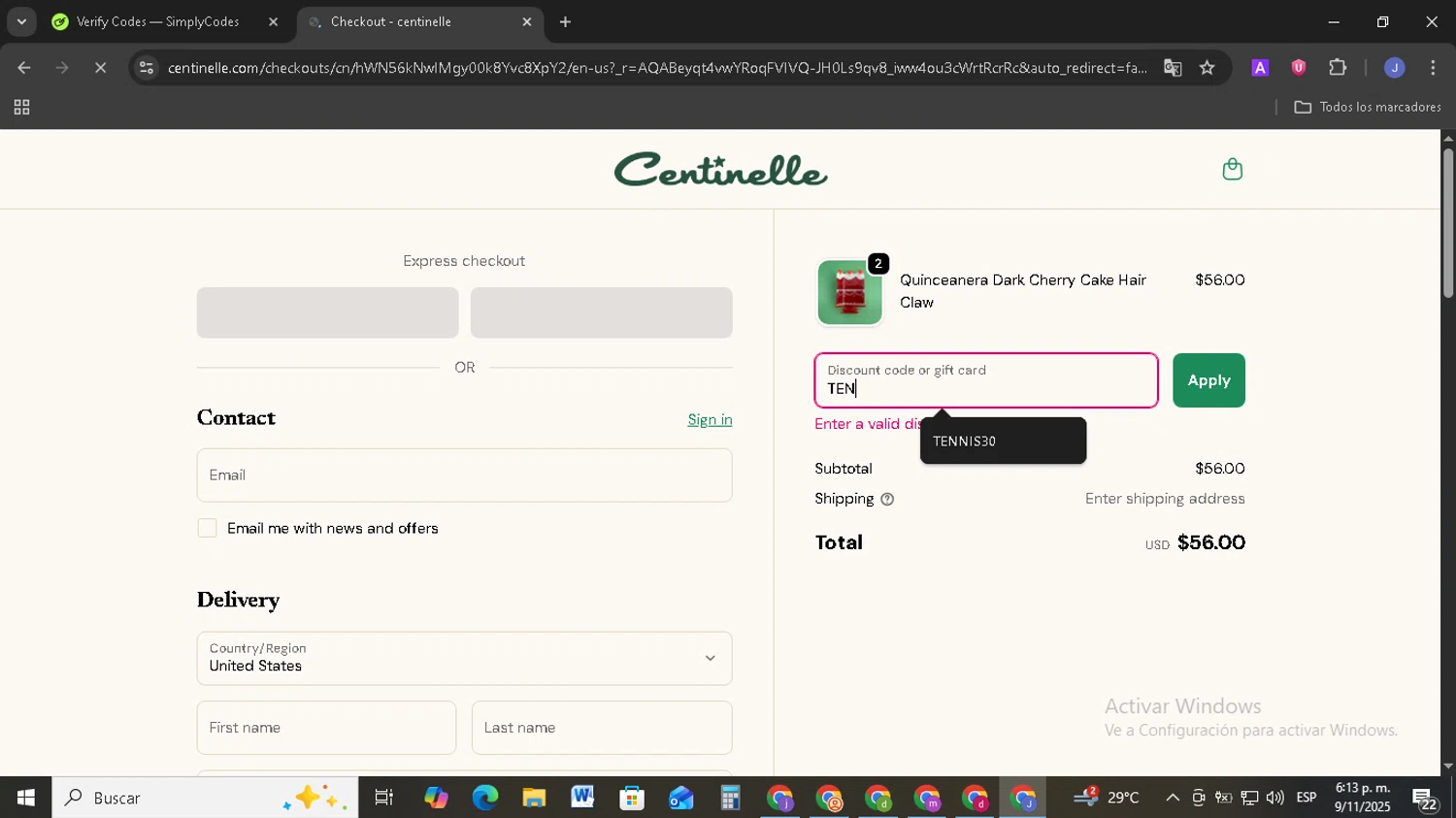Go back to previous page
Screen dimensions: 1456x818
click(24, 68)
